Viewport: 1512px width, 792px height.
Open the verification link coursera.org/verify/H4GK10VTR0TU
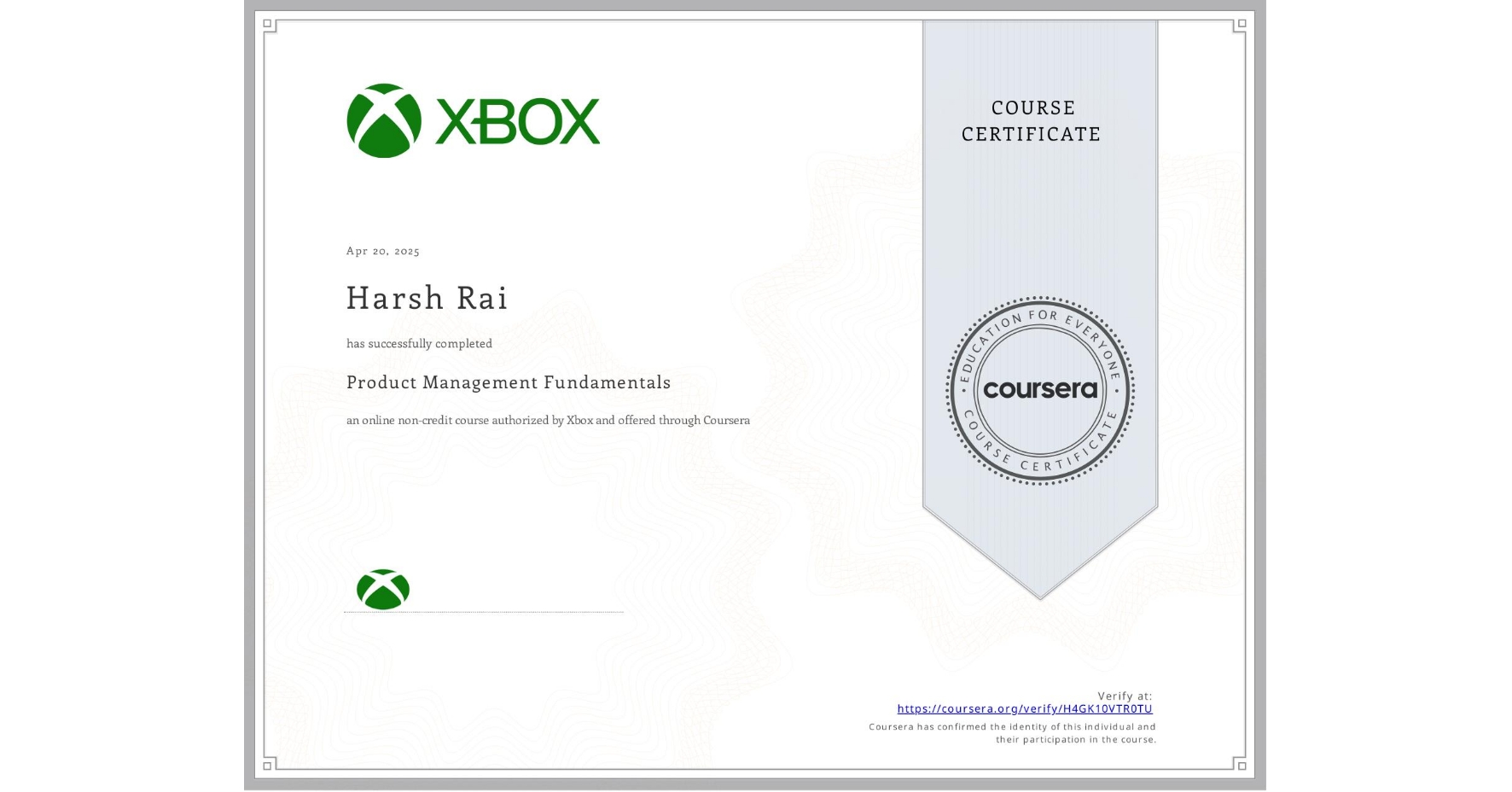point(1025,709)
